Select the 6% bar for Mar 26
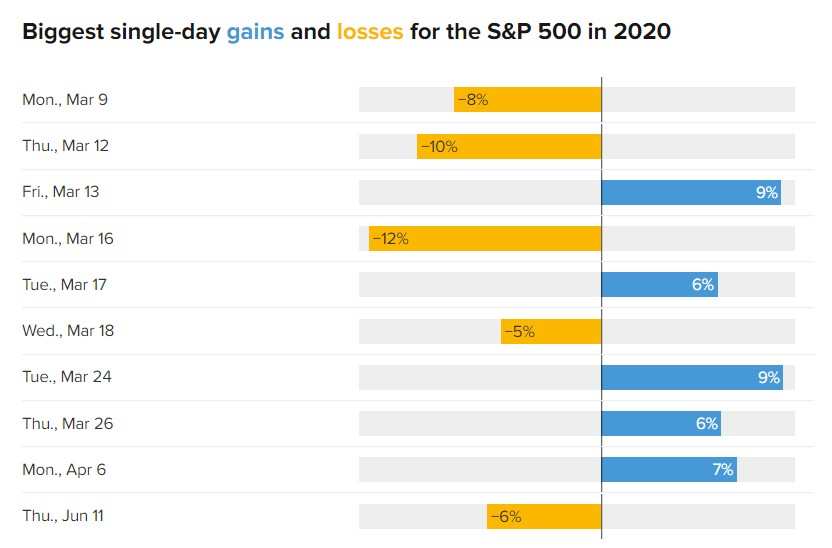 pyautogui.click(x=661, y=424)
